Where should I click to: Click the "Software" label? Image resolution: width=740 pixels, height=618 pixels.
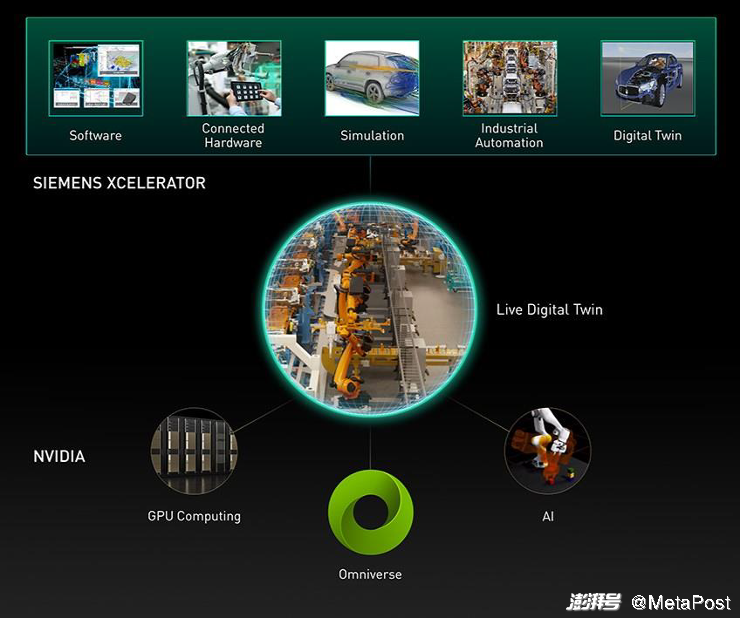pyautogui.click(x=96, y=136)
